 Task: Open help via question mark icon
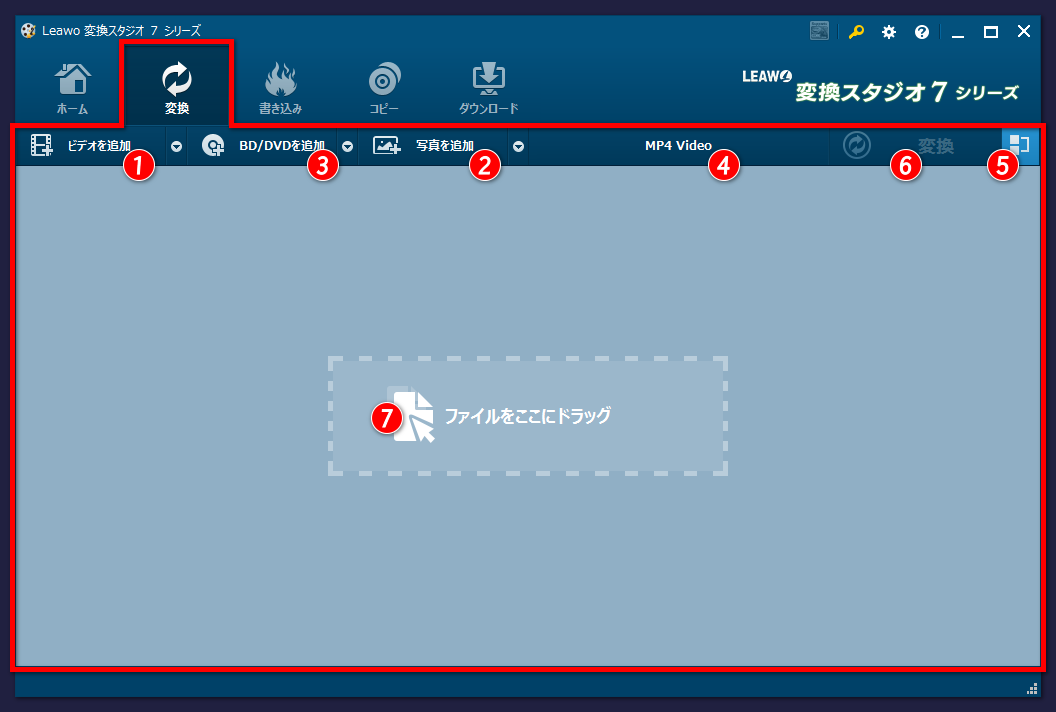pyautogui.click(x=921, y=32)
